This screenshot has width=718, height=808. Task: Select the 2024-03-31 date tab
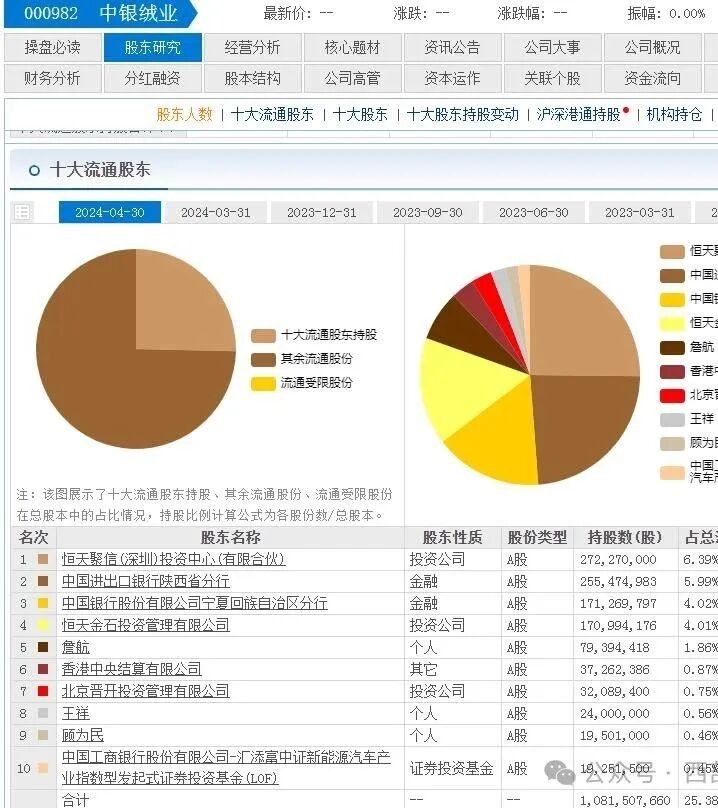pyautogui.click(x=216, y=212)
